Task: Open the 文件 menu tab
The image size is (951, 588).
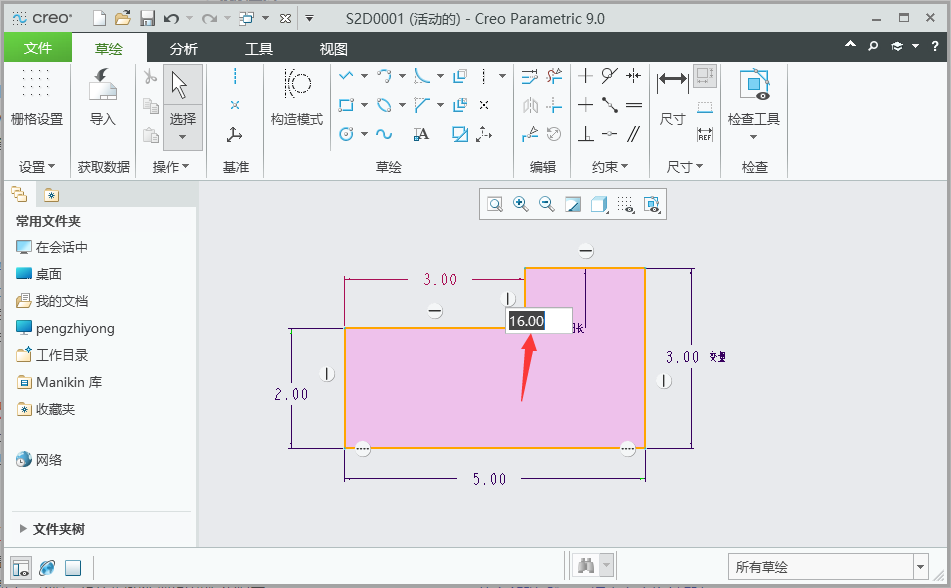Action: point(38,49)
